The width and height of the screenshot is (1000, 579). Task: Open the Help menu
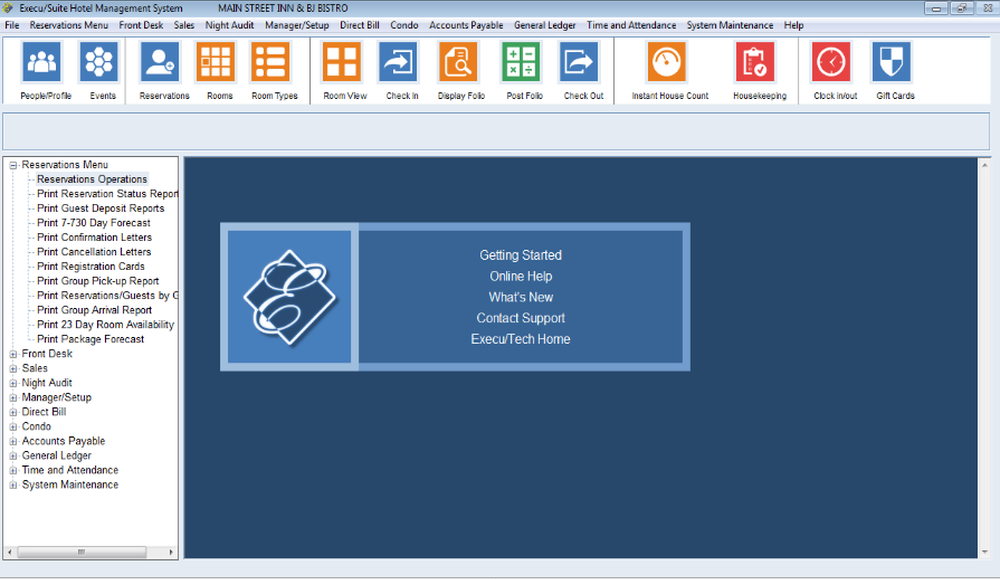coord(794,26)
